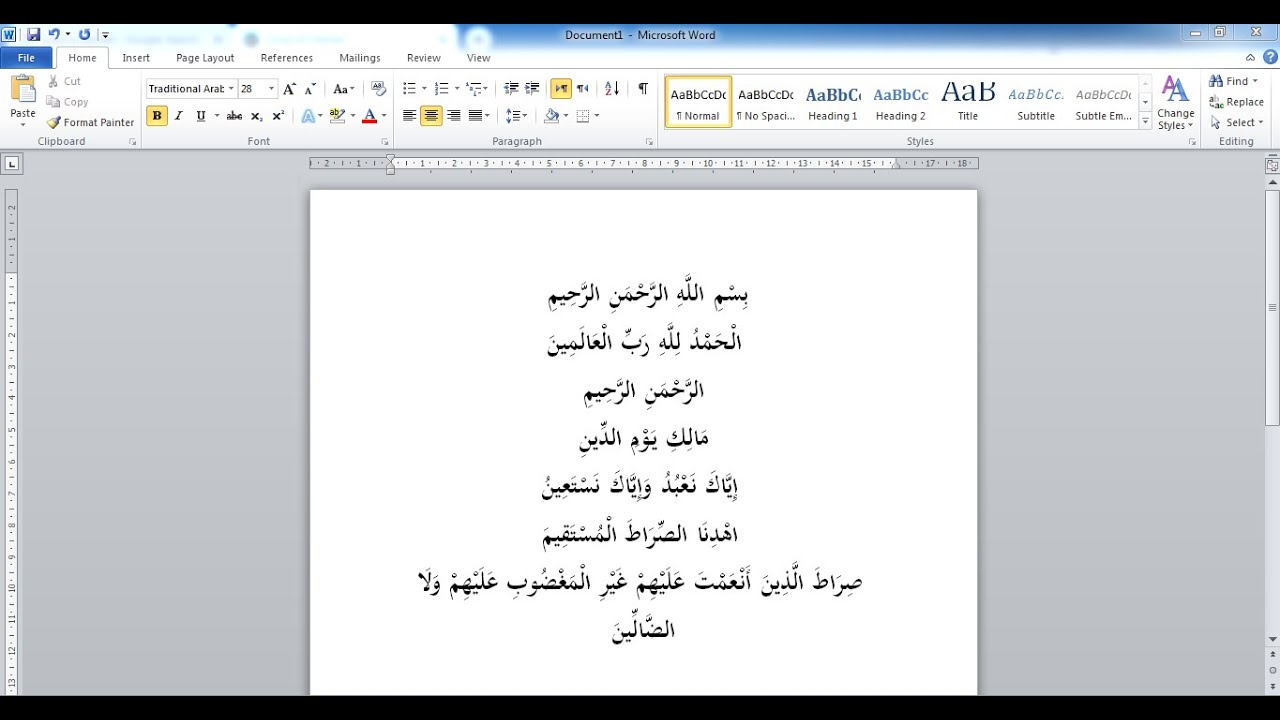This screenshot has width=1280, height=720.
Task: Open the font size dropdown
Action: tap(271, 89)
